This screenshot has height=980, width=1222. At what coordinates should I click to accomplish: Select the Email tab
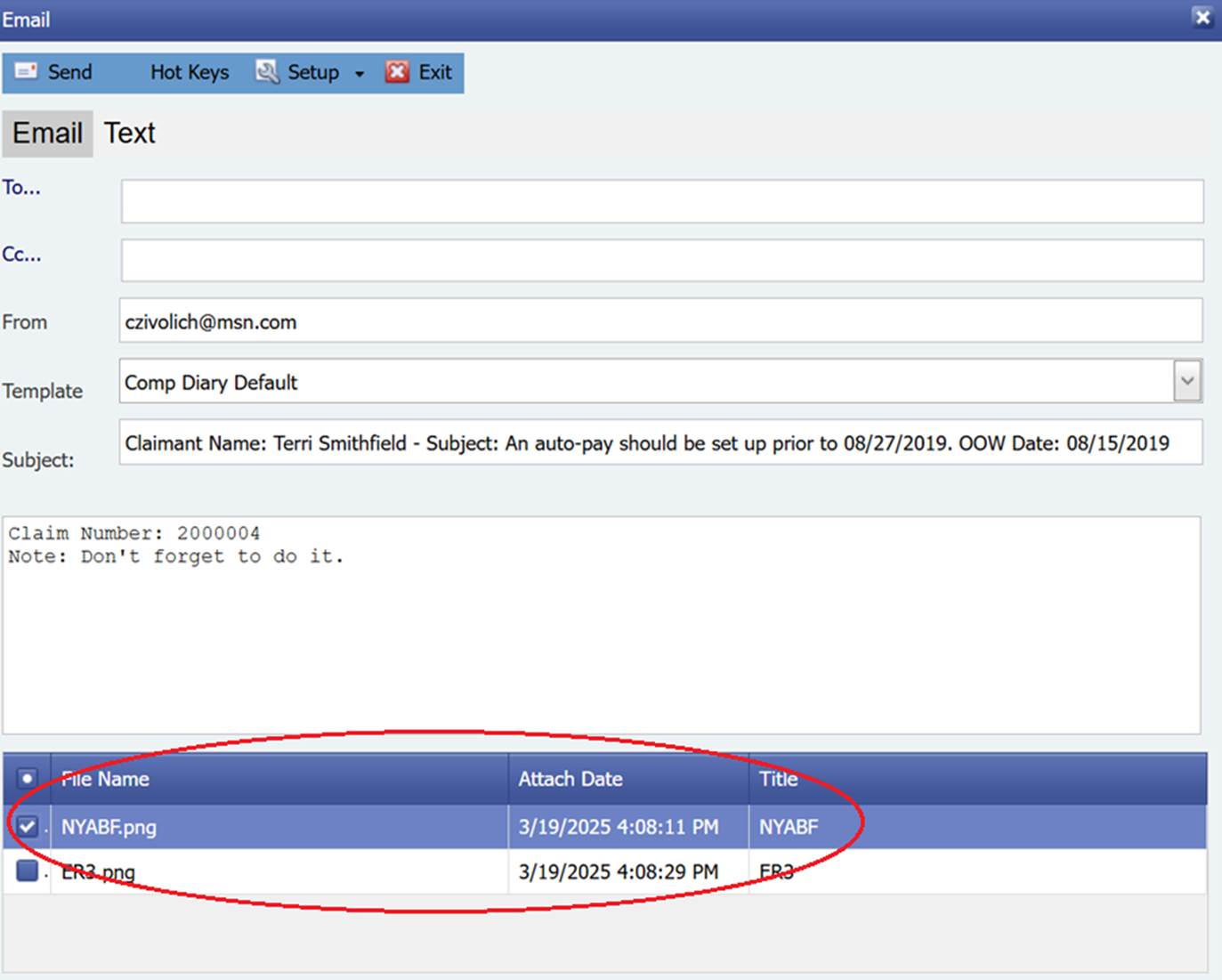click(x=47, y=134)
